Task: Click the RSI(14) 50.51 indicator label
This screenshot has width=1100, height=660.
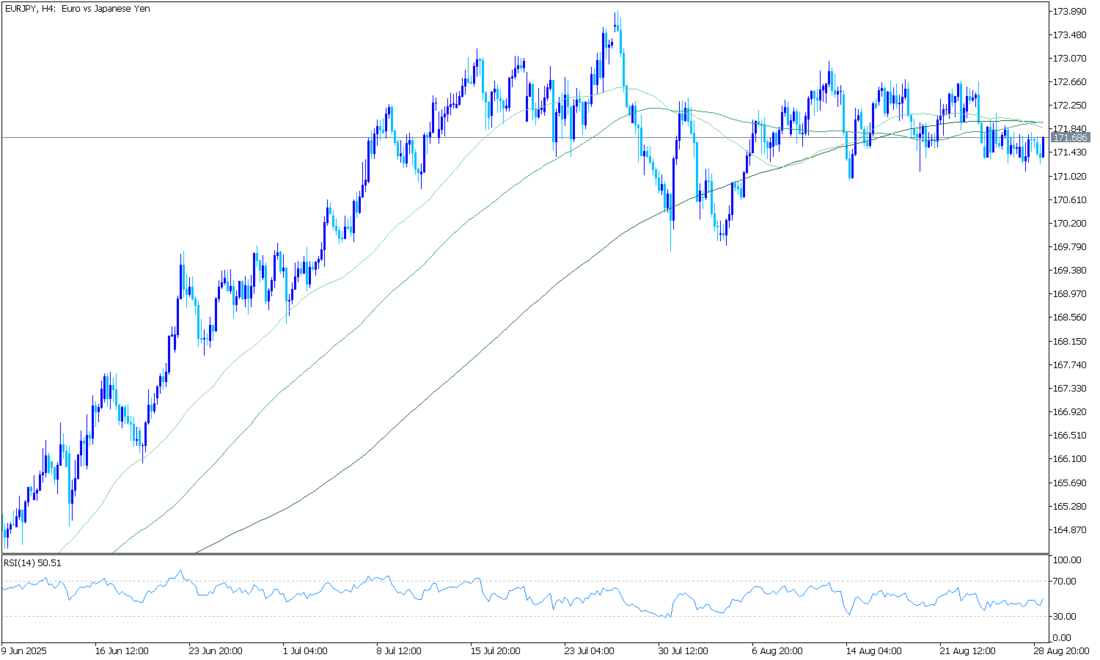Action: pos(33,563)
